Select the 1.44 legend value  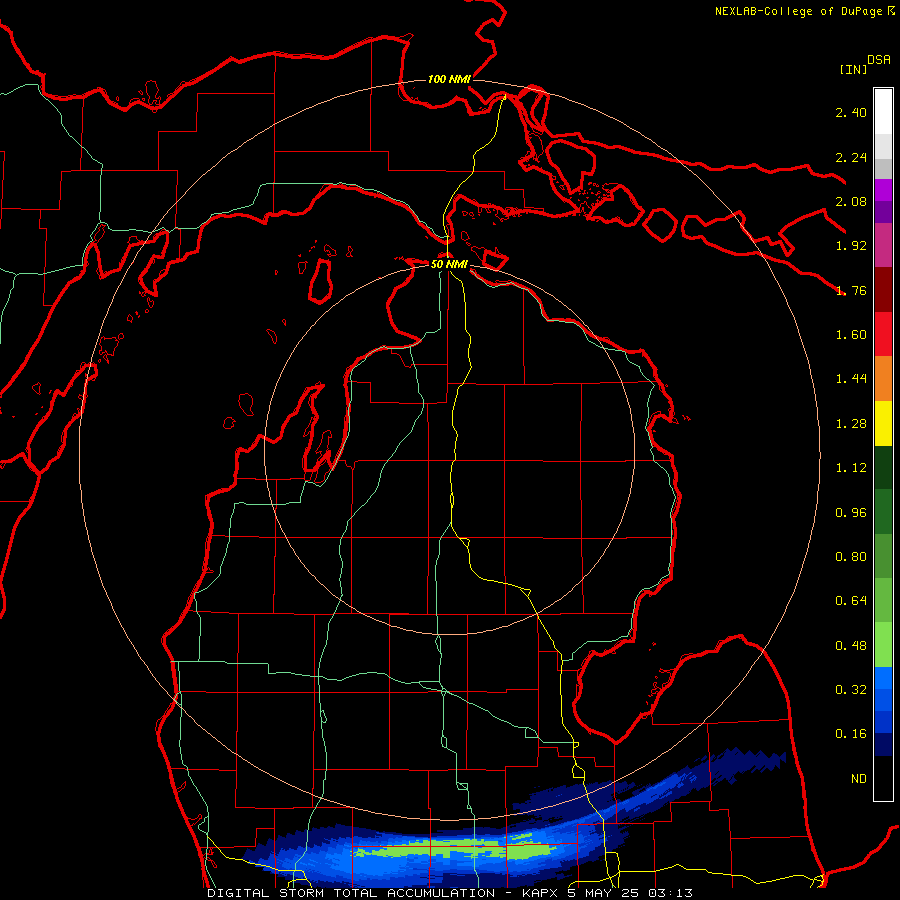tap(851, 379)
